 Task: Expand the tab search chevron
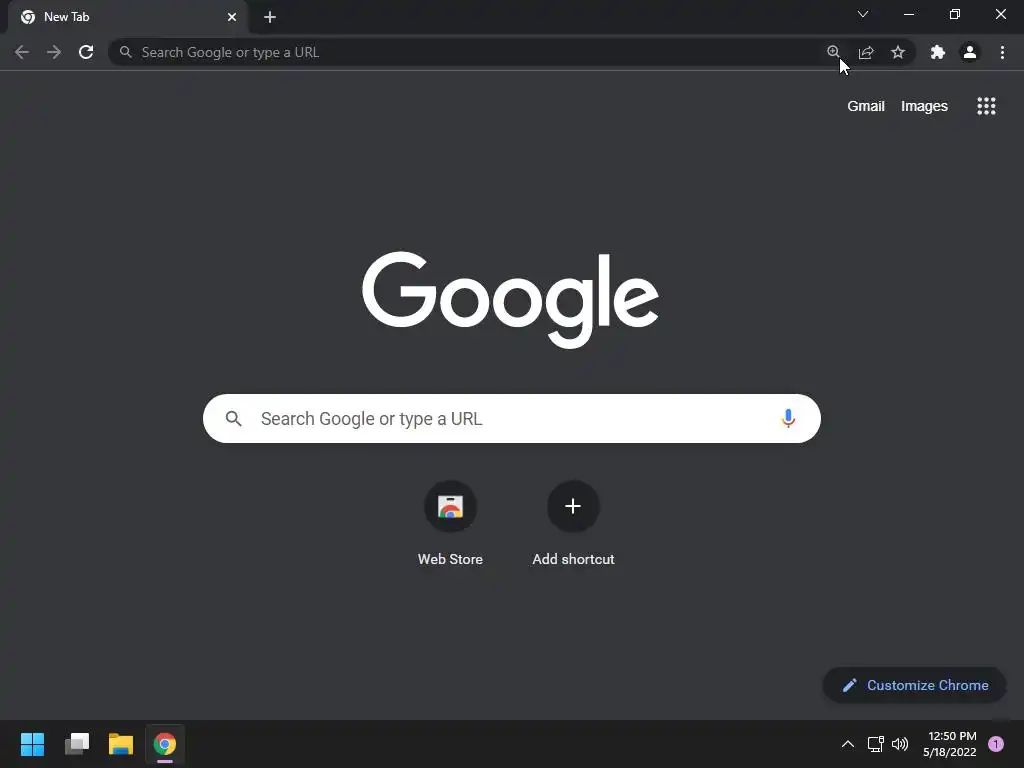[x=863, y=14]
